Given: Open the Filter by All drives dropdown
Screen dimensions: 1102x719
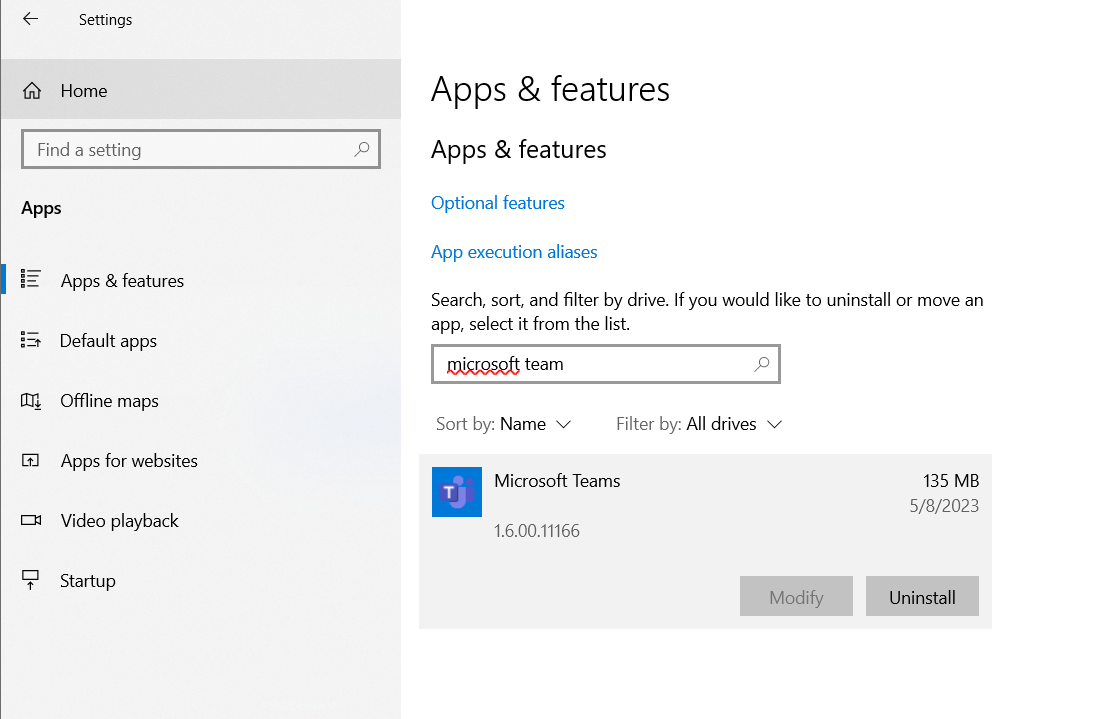Looking at the screenshot, I should tap(699, 424).
